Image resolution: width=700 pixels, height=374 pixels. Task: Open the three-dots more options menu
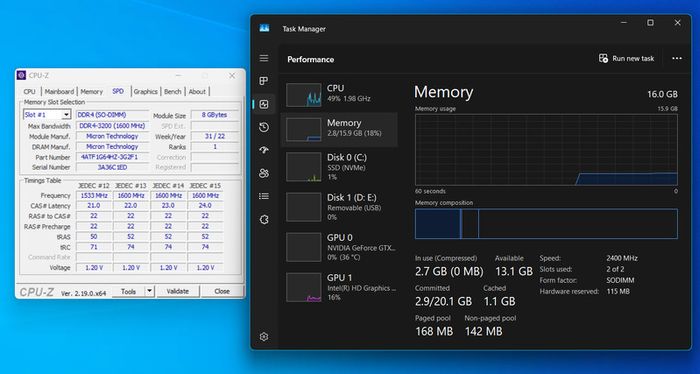coord(677,58)
